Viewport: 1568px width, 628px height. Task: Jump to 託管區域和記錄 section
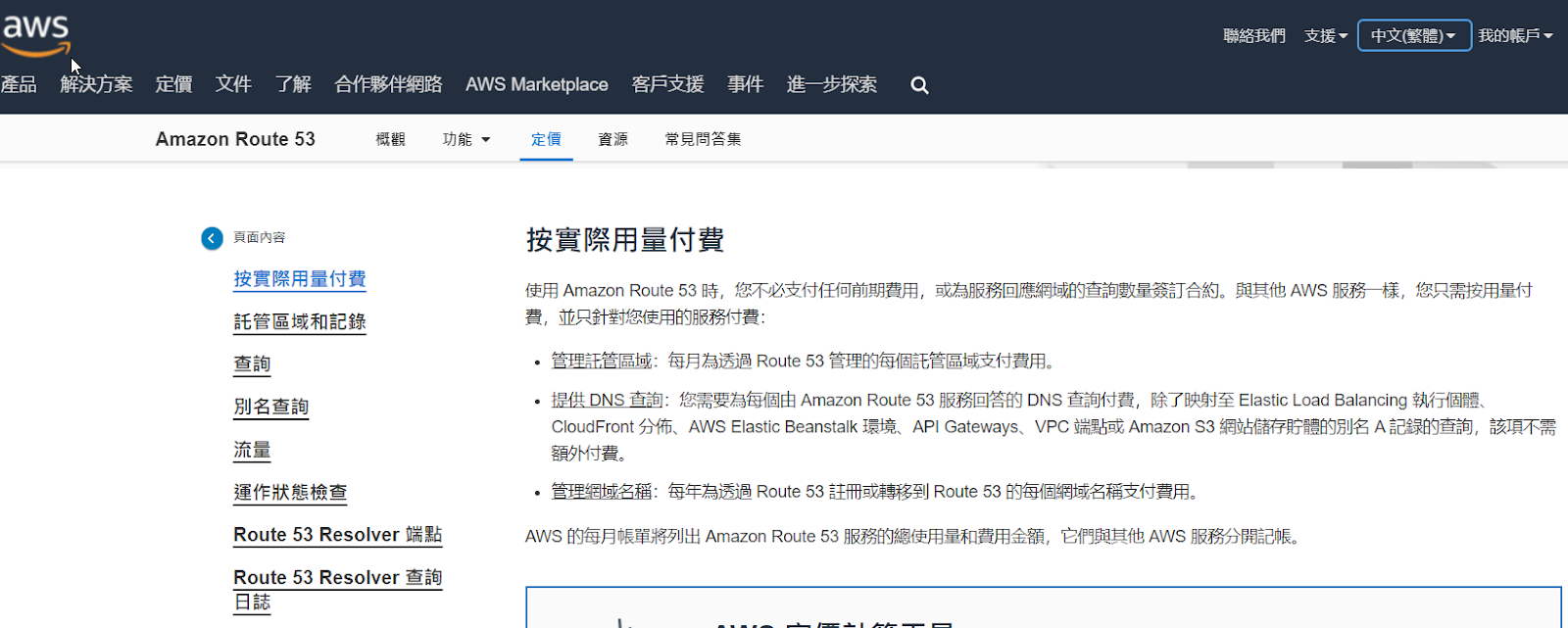(300, 321)
